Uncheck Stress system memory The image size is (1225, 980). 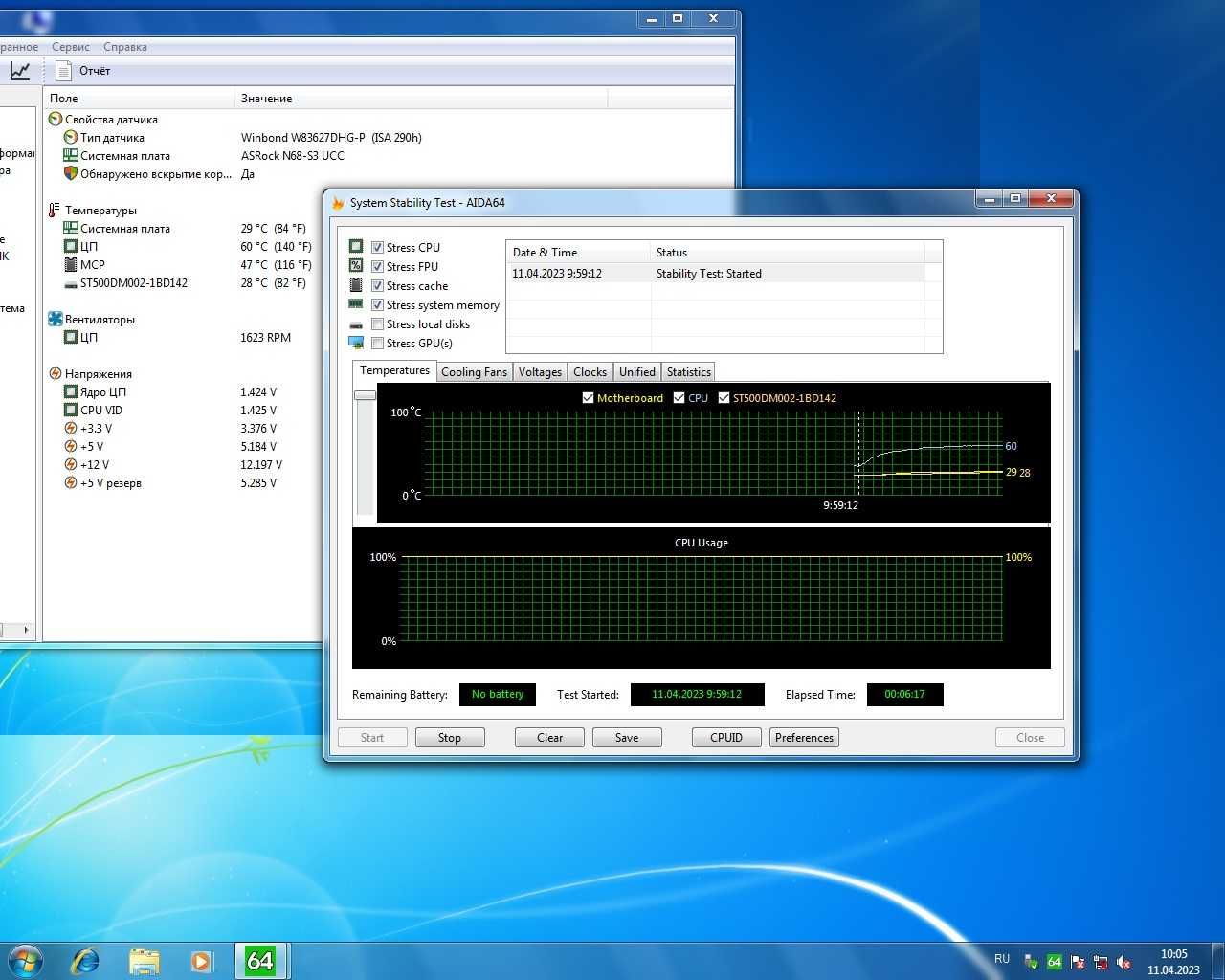377,304
